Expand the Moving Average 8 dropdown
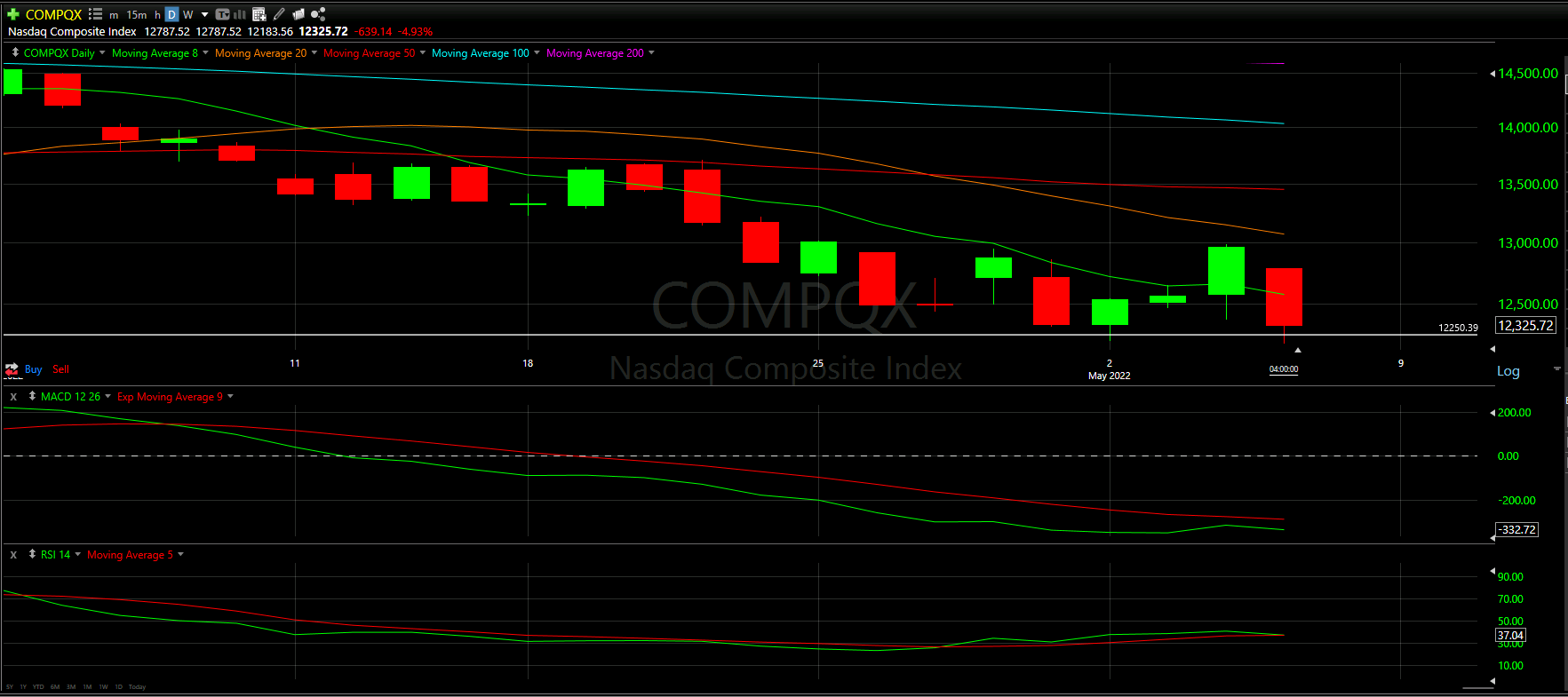The width and height of the screenshot is (1568, 697). click(x=205, y=52)
